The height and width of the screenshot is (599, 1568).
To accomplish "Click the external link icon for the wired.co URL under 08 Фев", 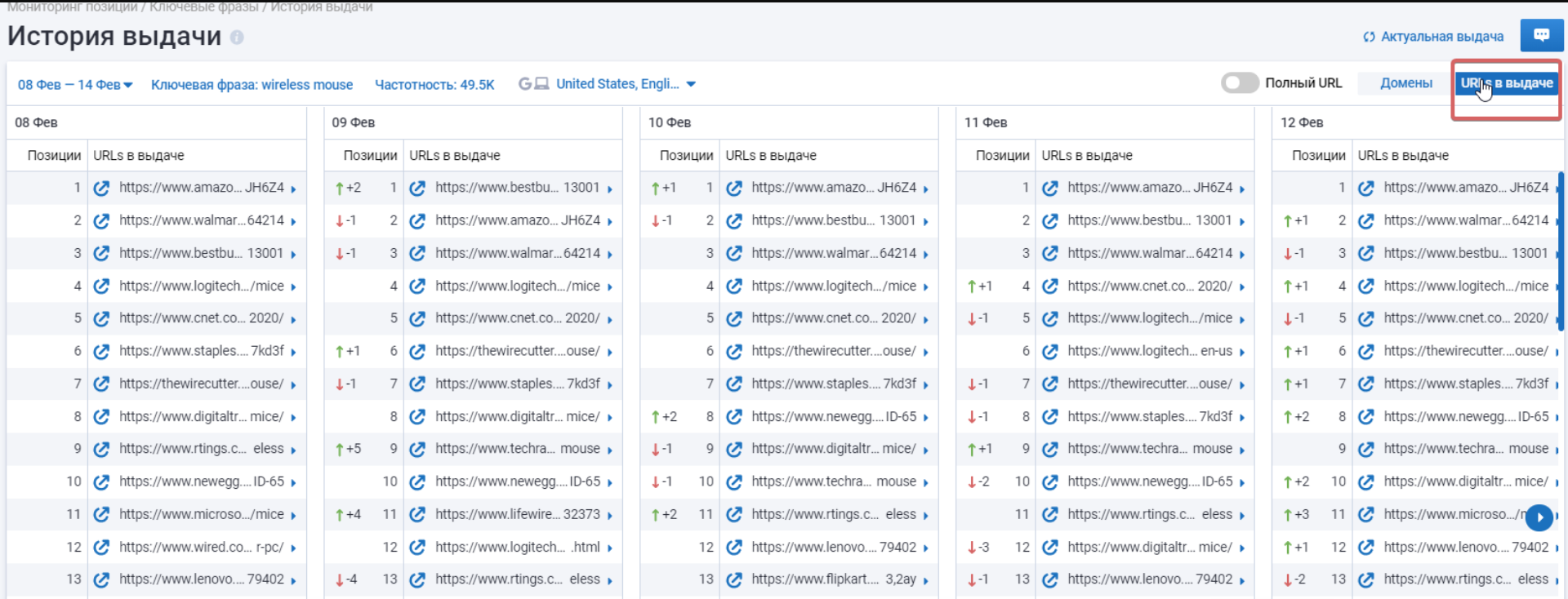I will point(101,548).
